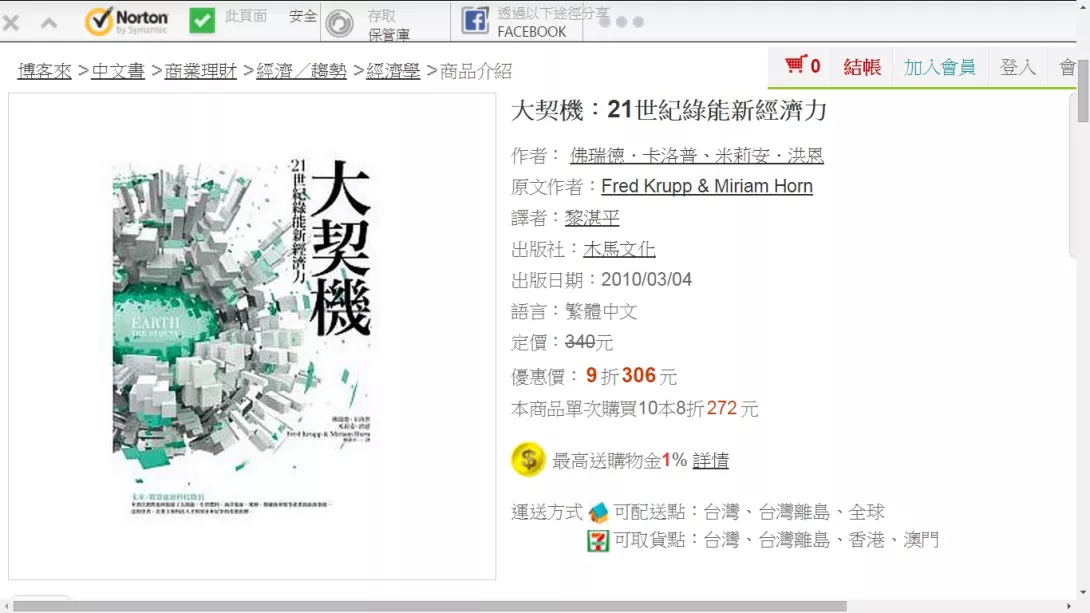Share via the Facebook icon

(475, 21)
